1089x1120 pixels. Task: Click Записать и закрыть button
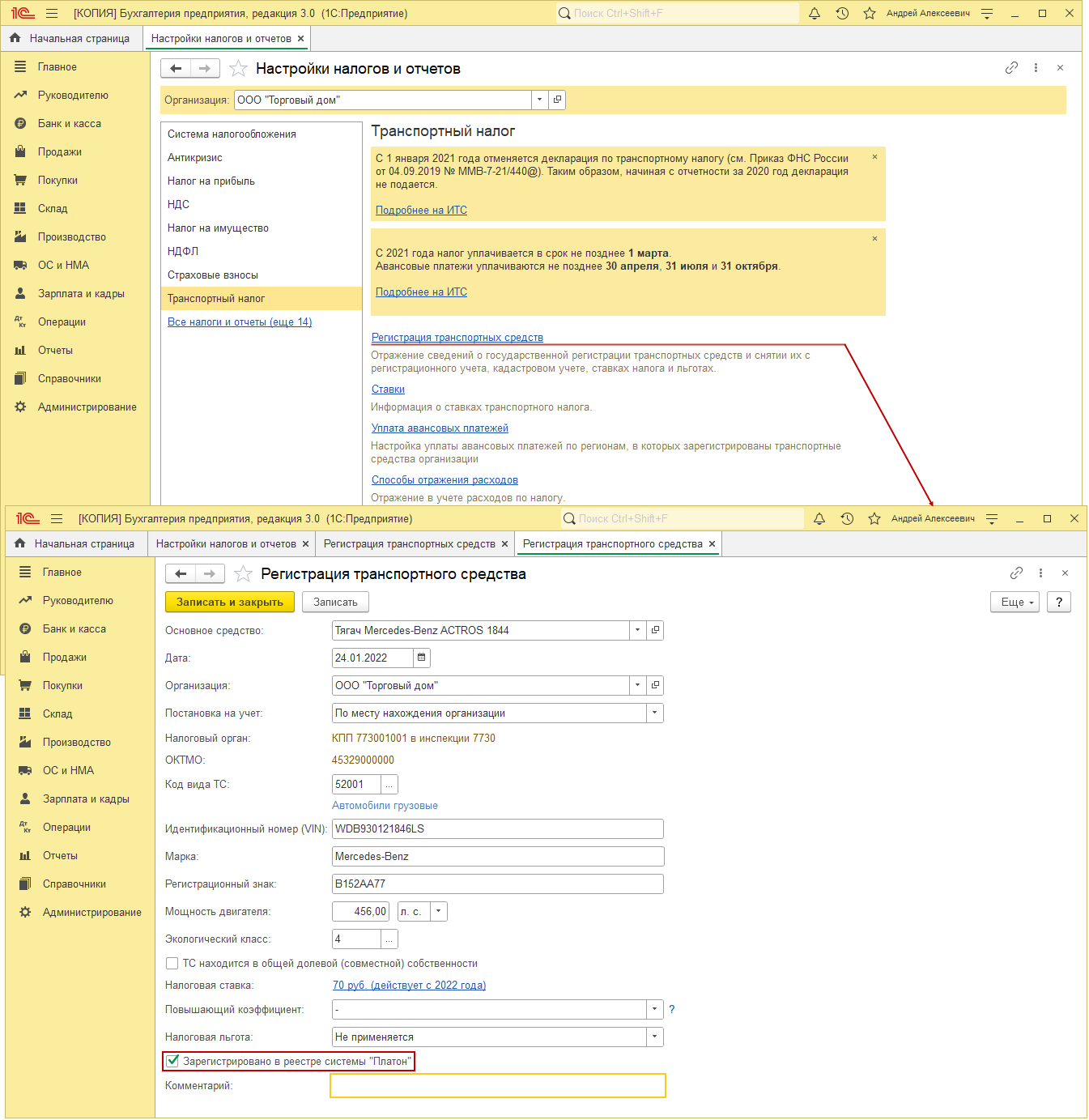pyautogui.click(x=230, y=602)
